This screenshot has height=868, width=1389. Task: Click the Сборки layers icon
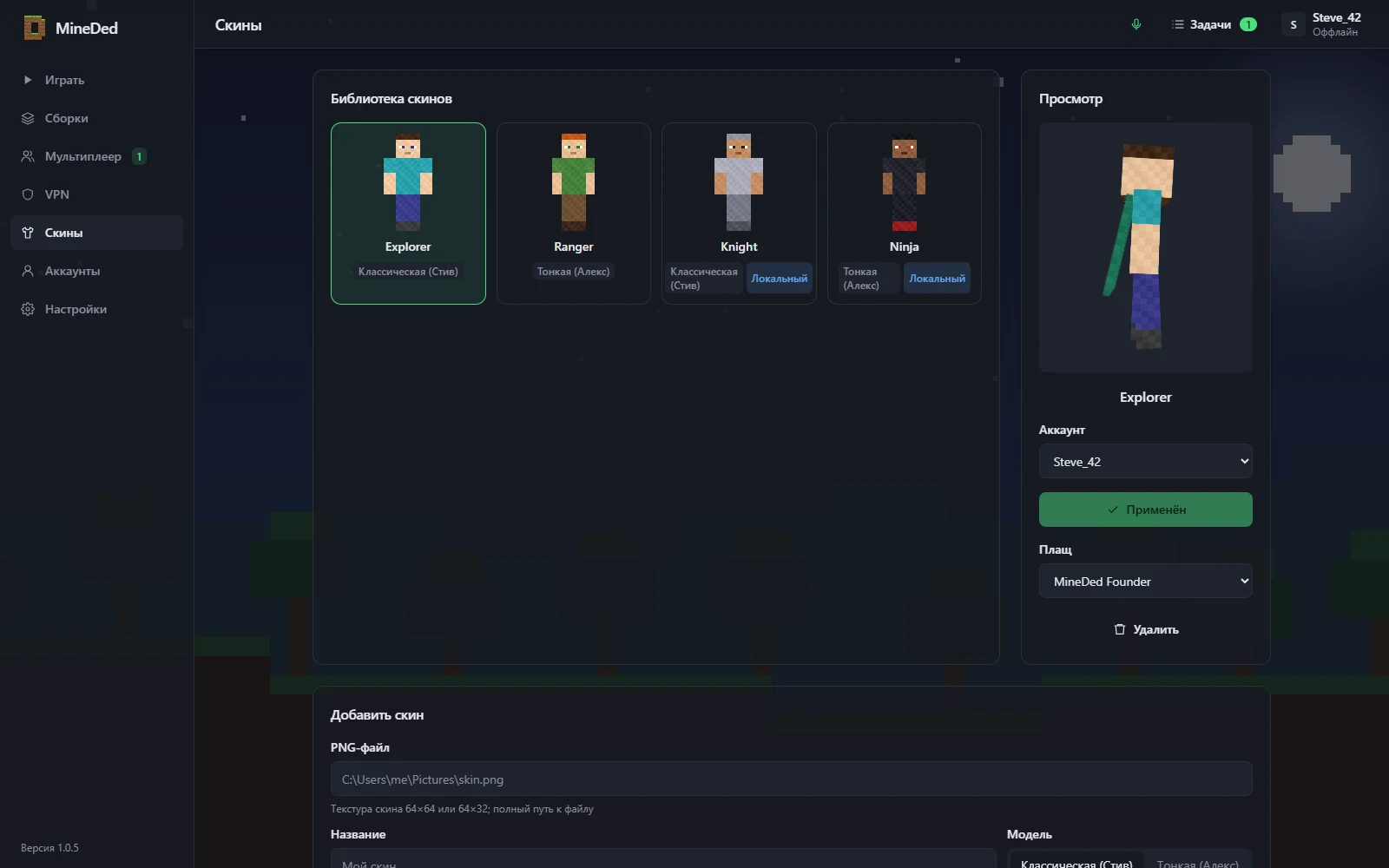click(x=28, y=118)
